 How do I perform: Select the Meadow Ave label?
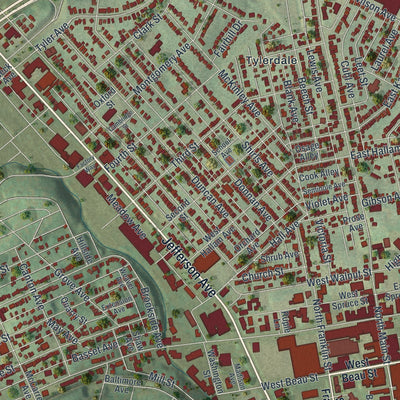tap(126, 216)
